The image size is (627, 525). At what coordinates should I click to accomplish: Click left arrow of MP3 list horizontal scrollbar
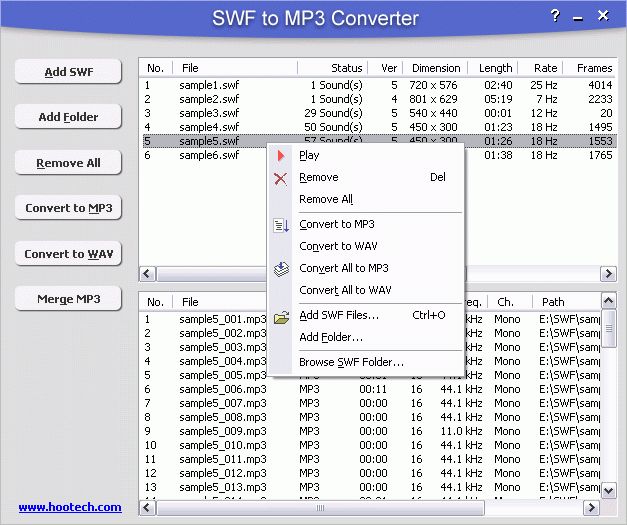147,508
